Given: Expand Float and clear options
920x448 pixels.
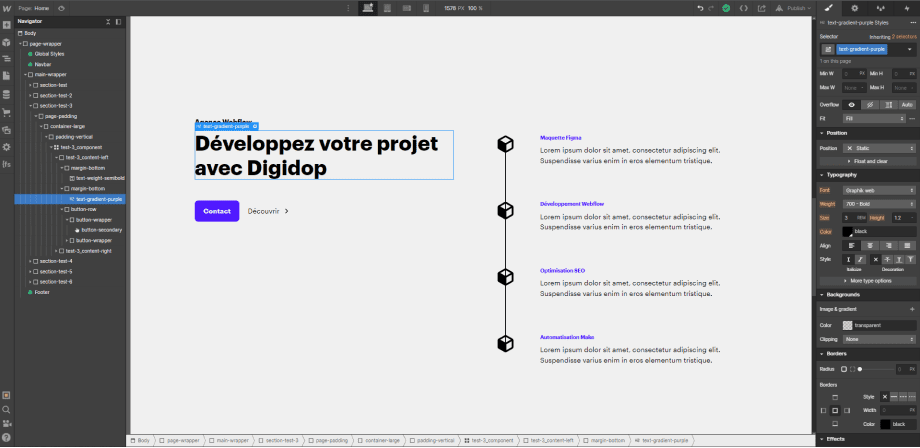Looking at the screenshot, I should tap(867, 161).
